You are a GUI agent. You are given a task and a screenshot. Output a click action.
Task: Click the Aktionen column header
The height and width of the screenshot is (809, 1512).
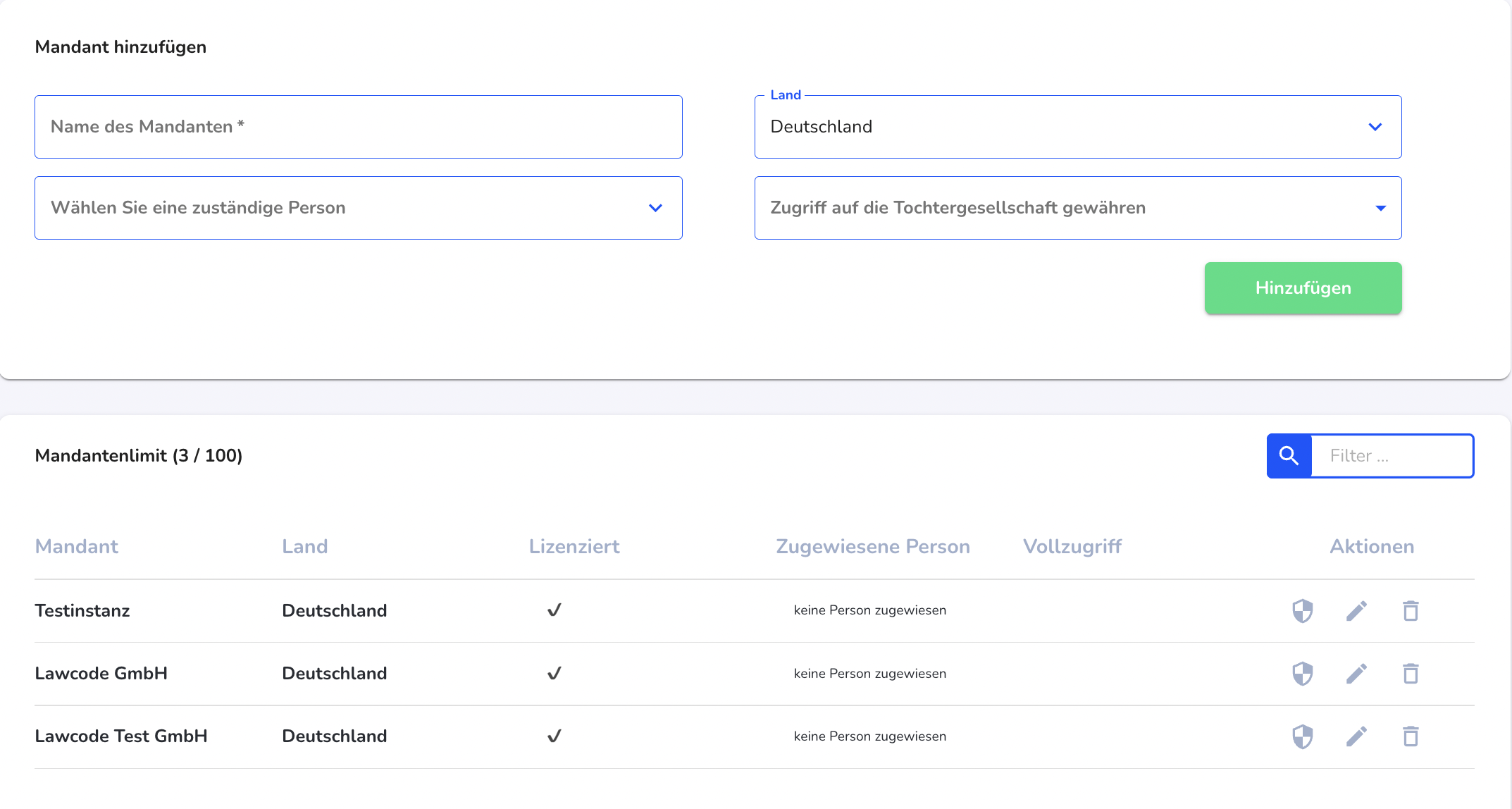[x=1372, y=547]
